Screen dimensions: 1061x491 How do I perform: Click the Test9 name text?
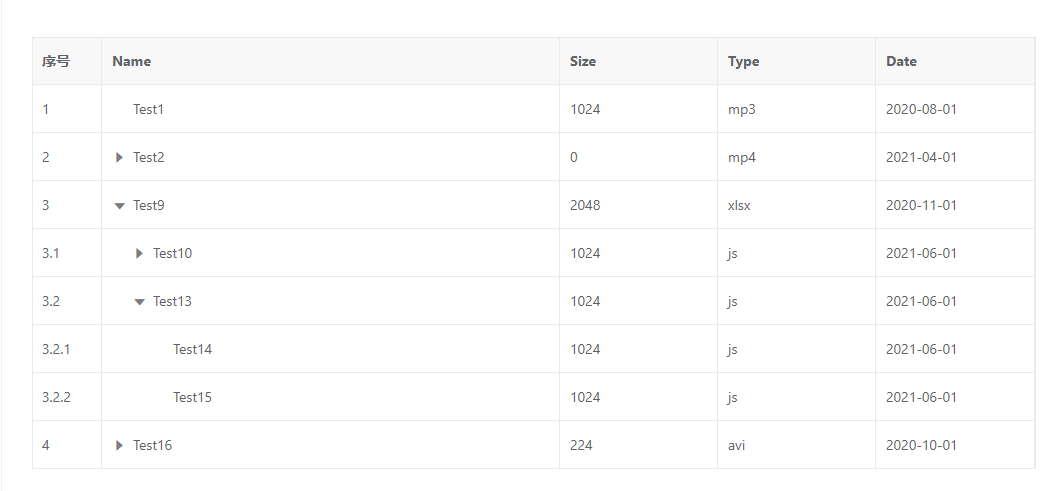[149, 205]
